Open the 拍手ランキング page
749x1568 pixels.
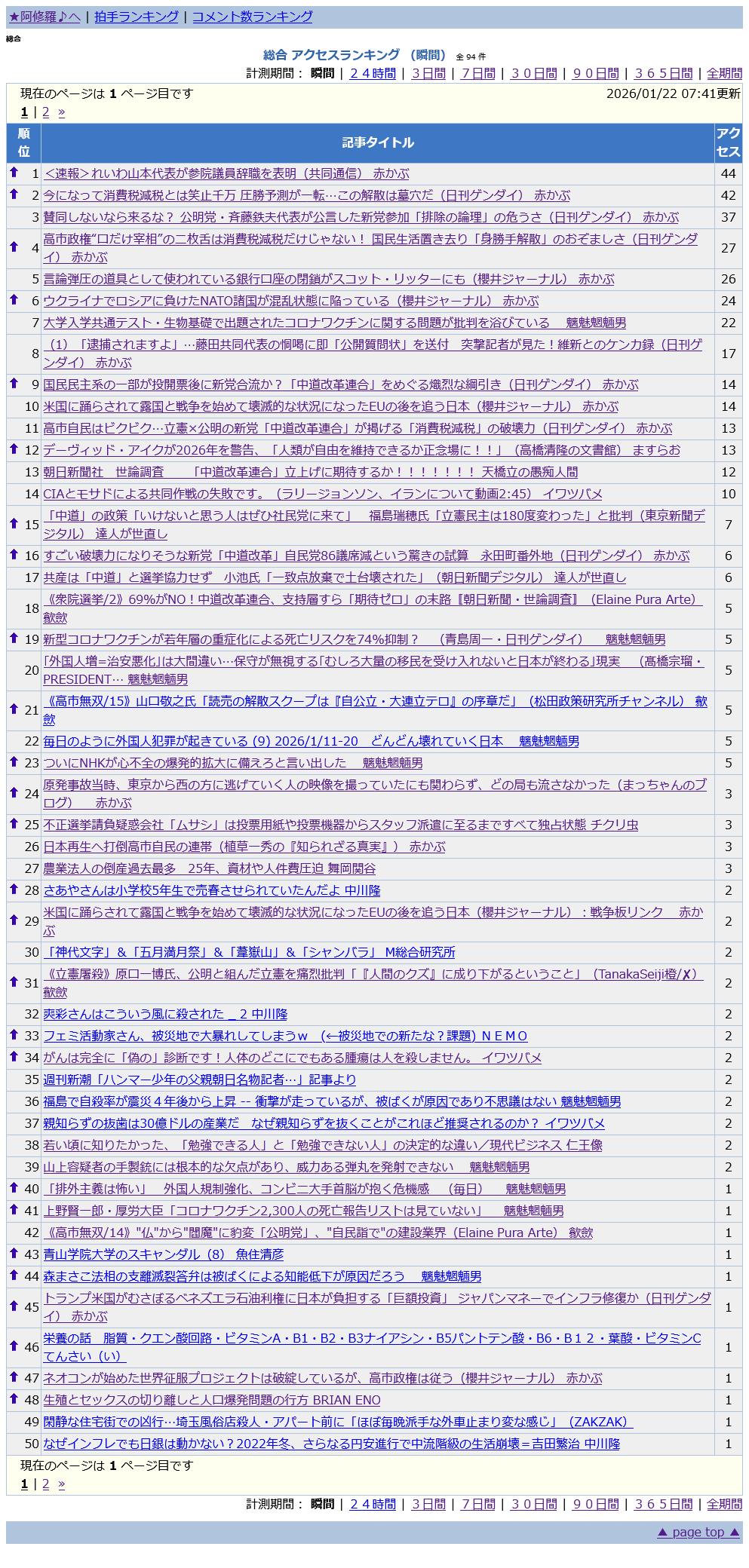pyautogui.click(x=137, y=17)
